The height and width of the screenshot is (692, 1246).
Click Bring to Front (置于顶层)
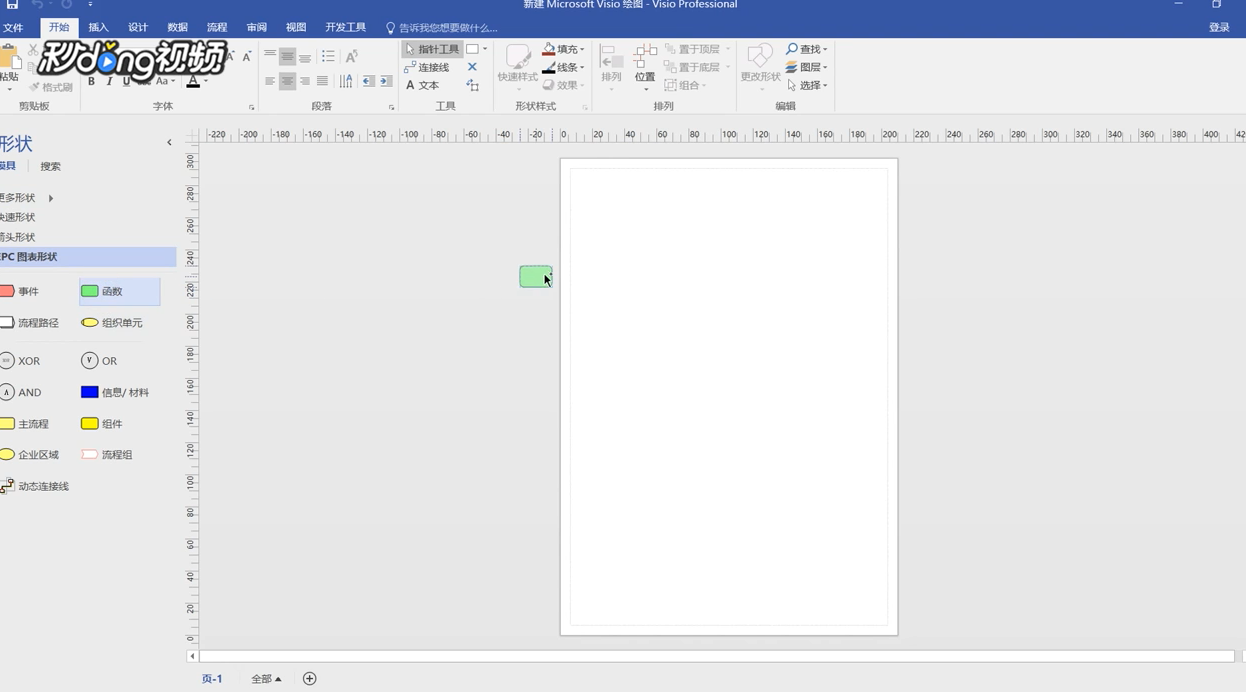coord(697,49)
